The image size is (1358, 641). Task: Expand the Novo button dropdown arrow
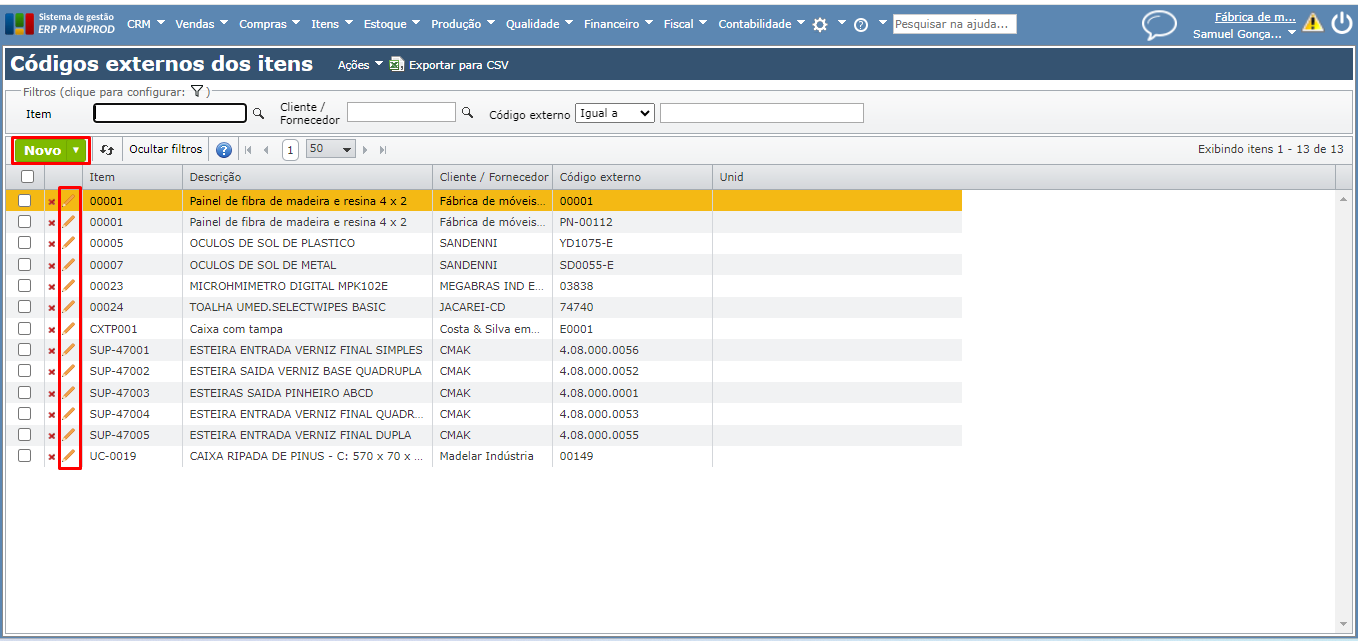click(x=76, y=150)
